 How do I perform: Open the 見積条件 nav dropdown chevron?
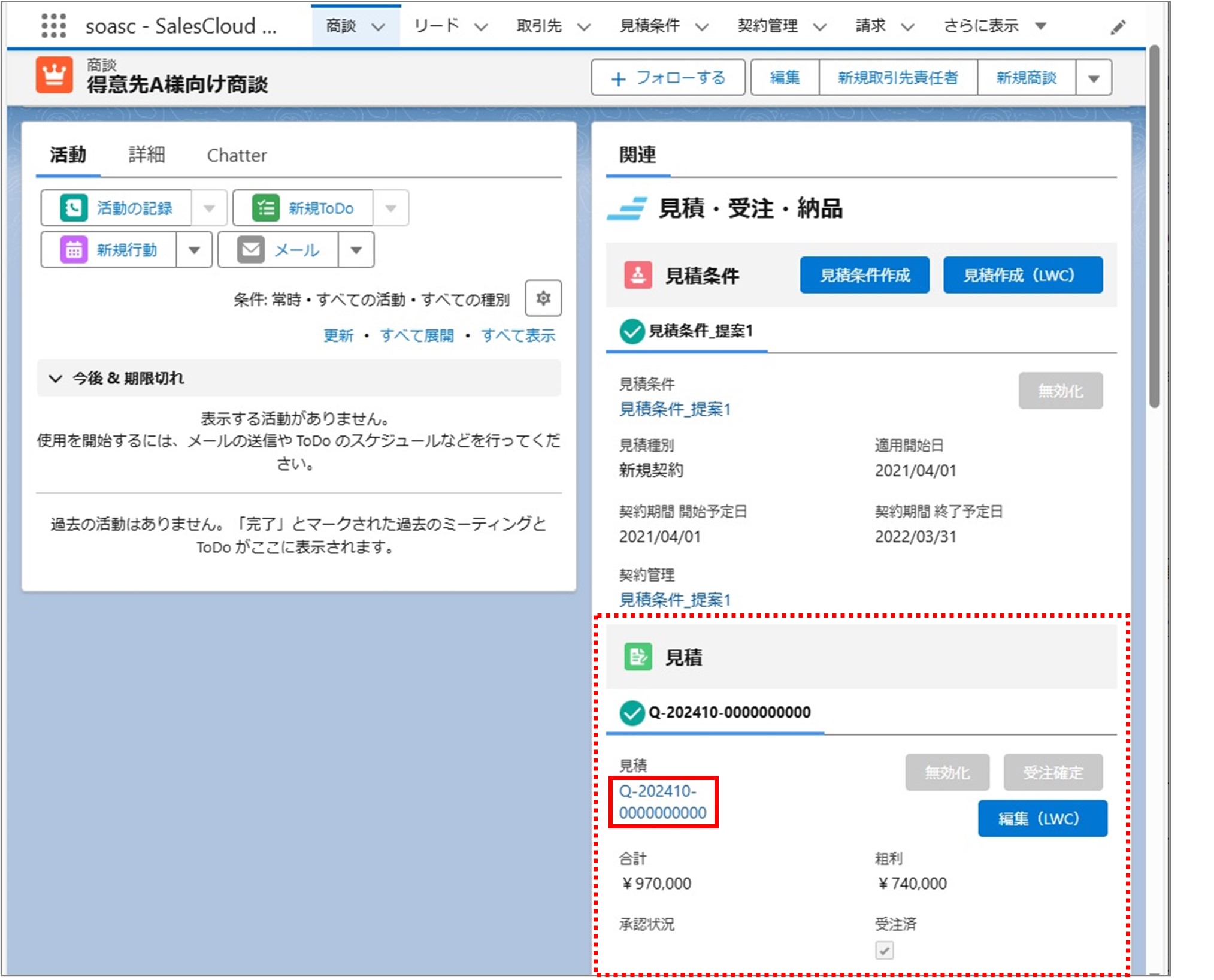tap(702, 26)
